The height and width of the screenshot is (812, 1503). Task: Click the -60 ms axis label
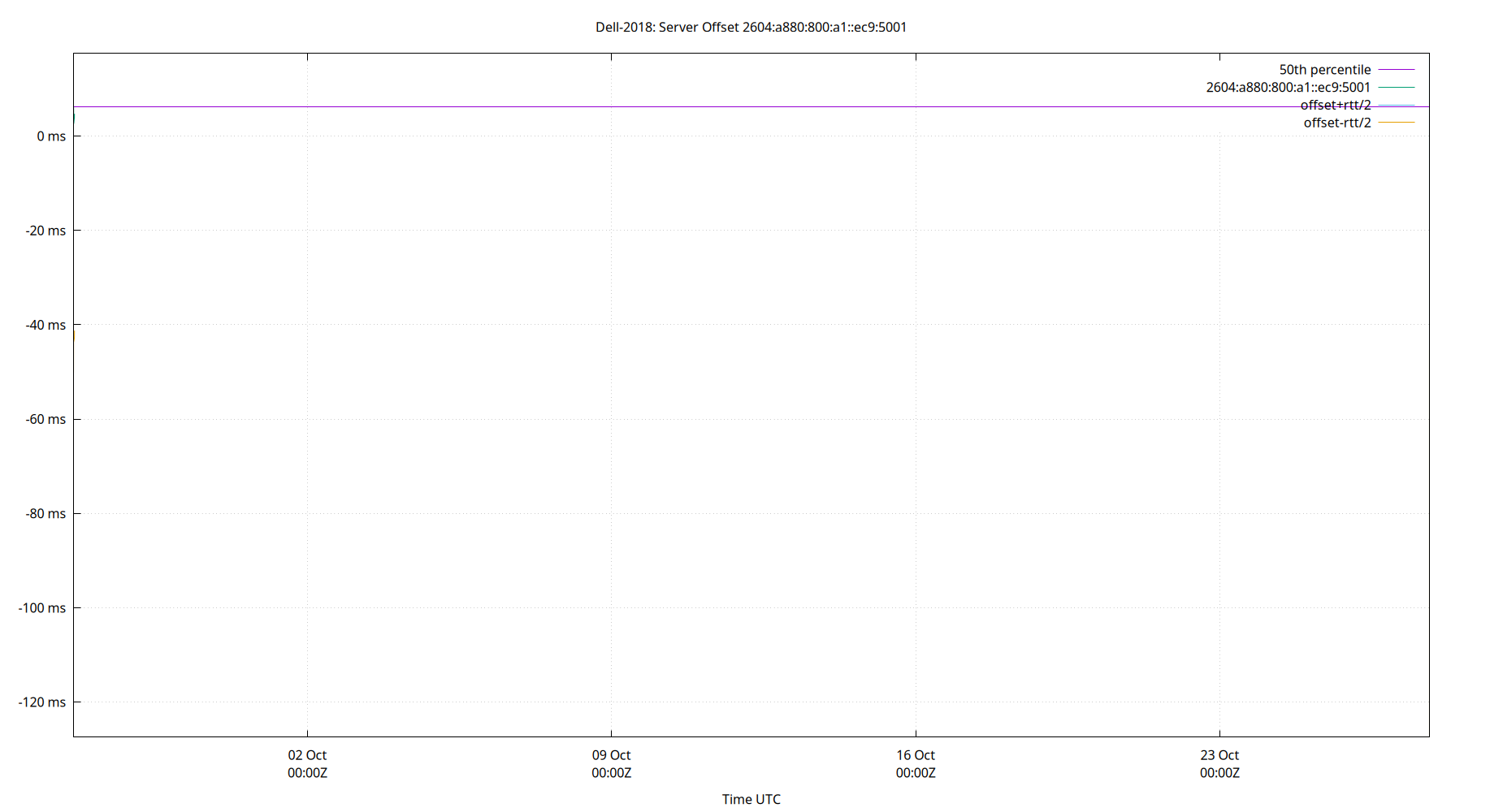coord(45,419)
